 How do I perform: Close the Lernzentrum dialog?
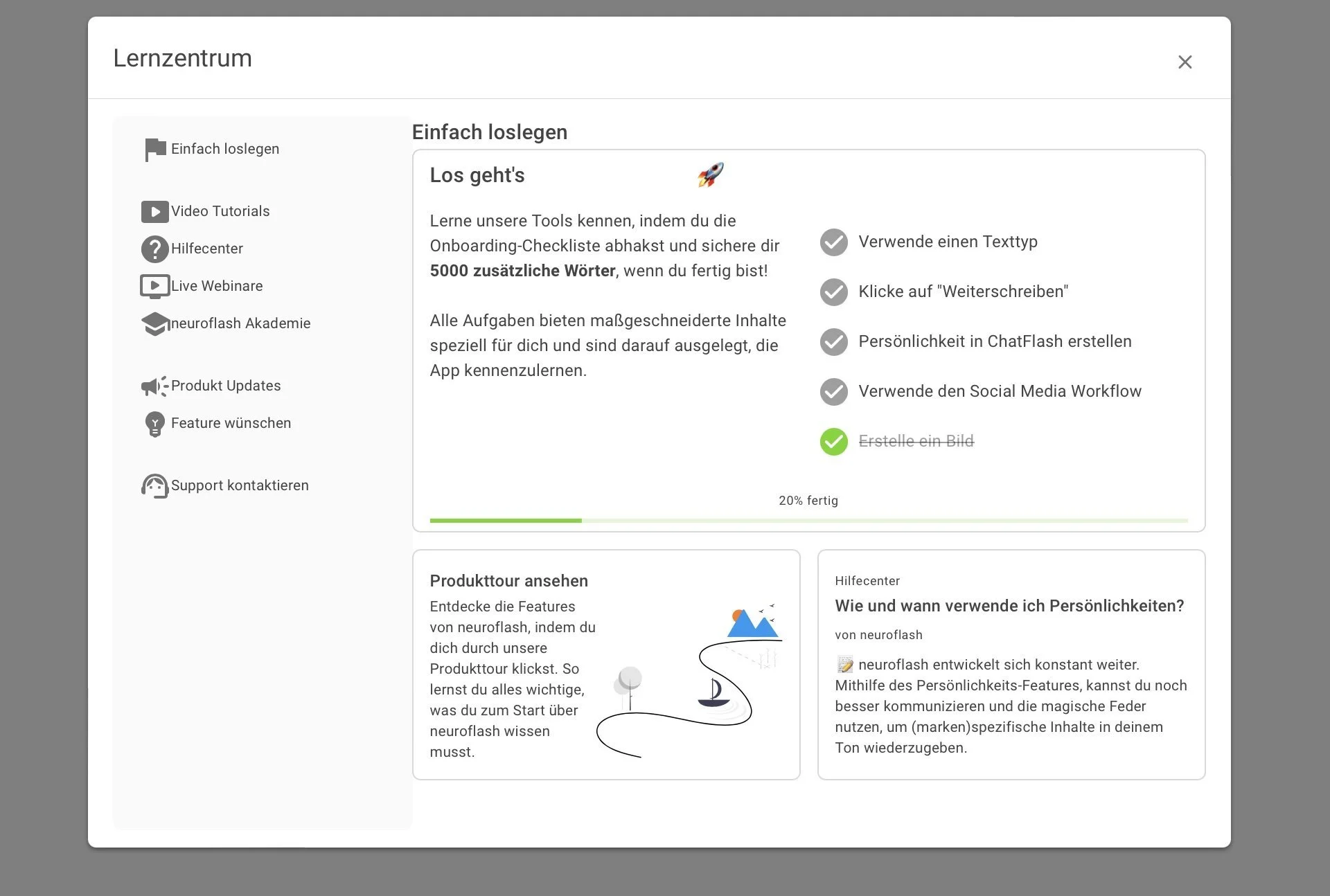click(x=1185, y=62)
